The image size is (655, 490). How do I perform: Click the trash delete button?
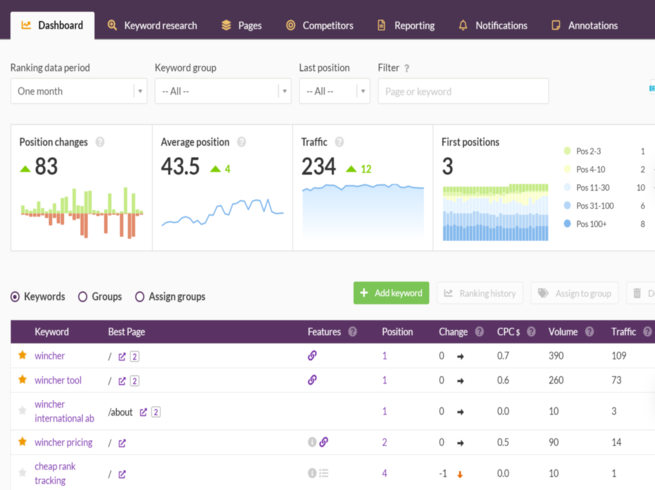641,293
